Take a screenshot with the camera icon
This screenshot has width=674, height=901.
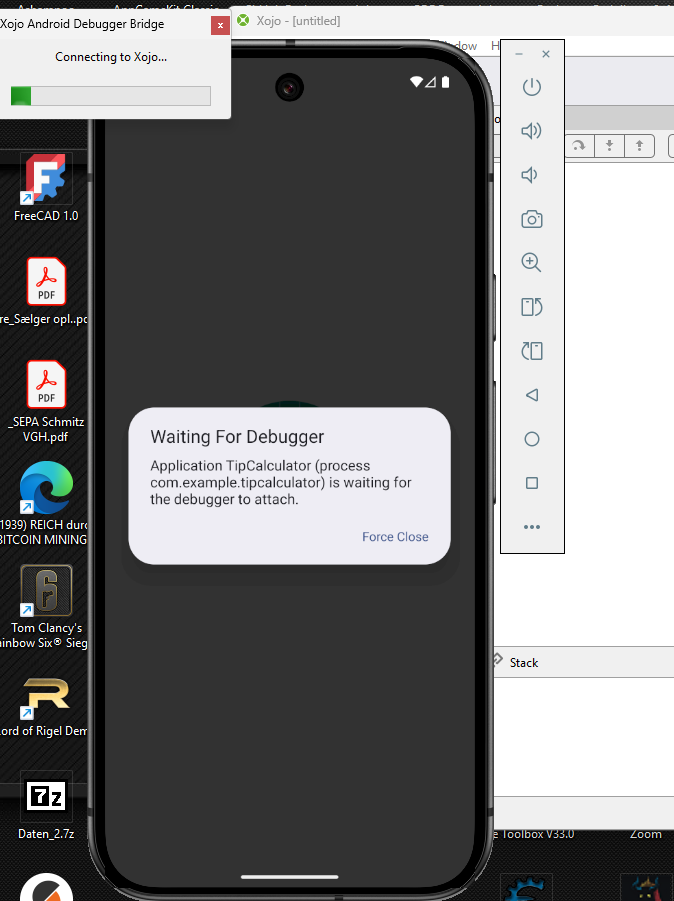532,219
